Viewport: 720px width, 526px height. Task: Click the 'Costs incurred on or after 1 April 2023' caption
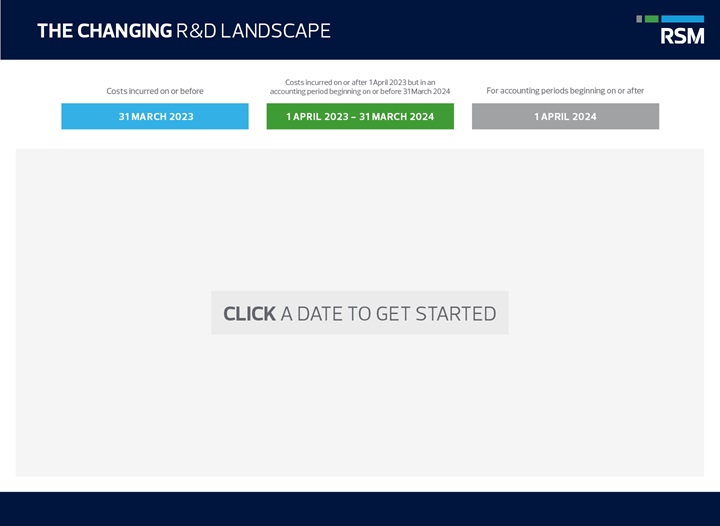[x=360, y=87]
